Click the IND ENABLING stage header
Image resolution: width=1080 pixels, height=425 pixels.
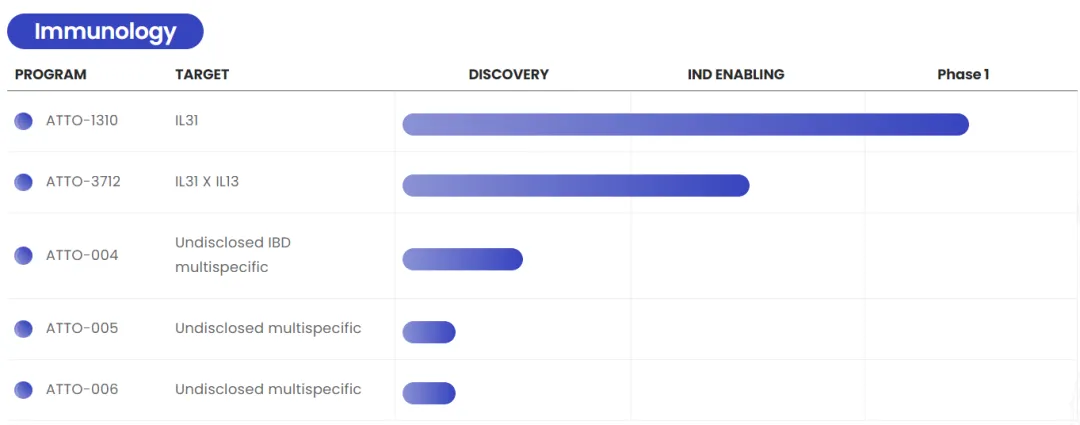click(x=736, y=75)
